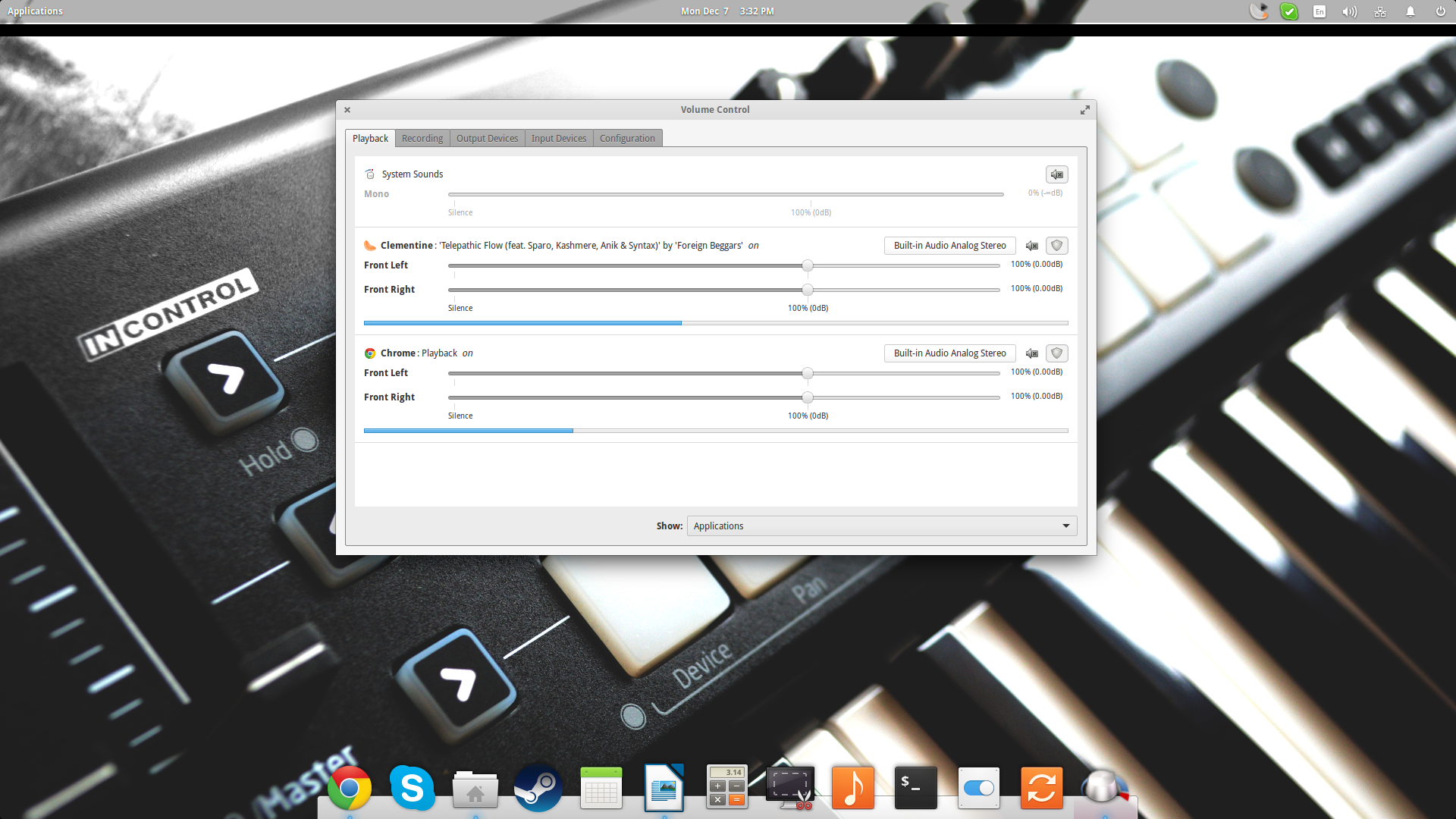Click the System Sounds icon
Viewport: 1456px width, 819px height.
370,174
